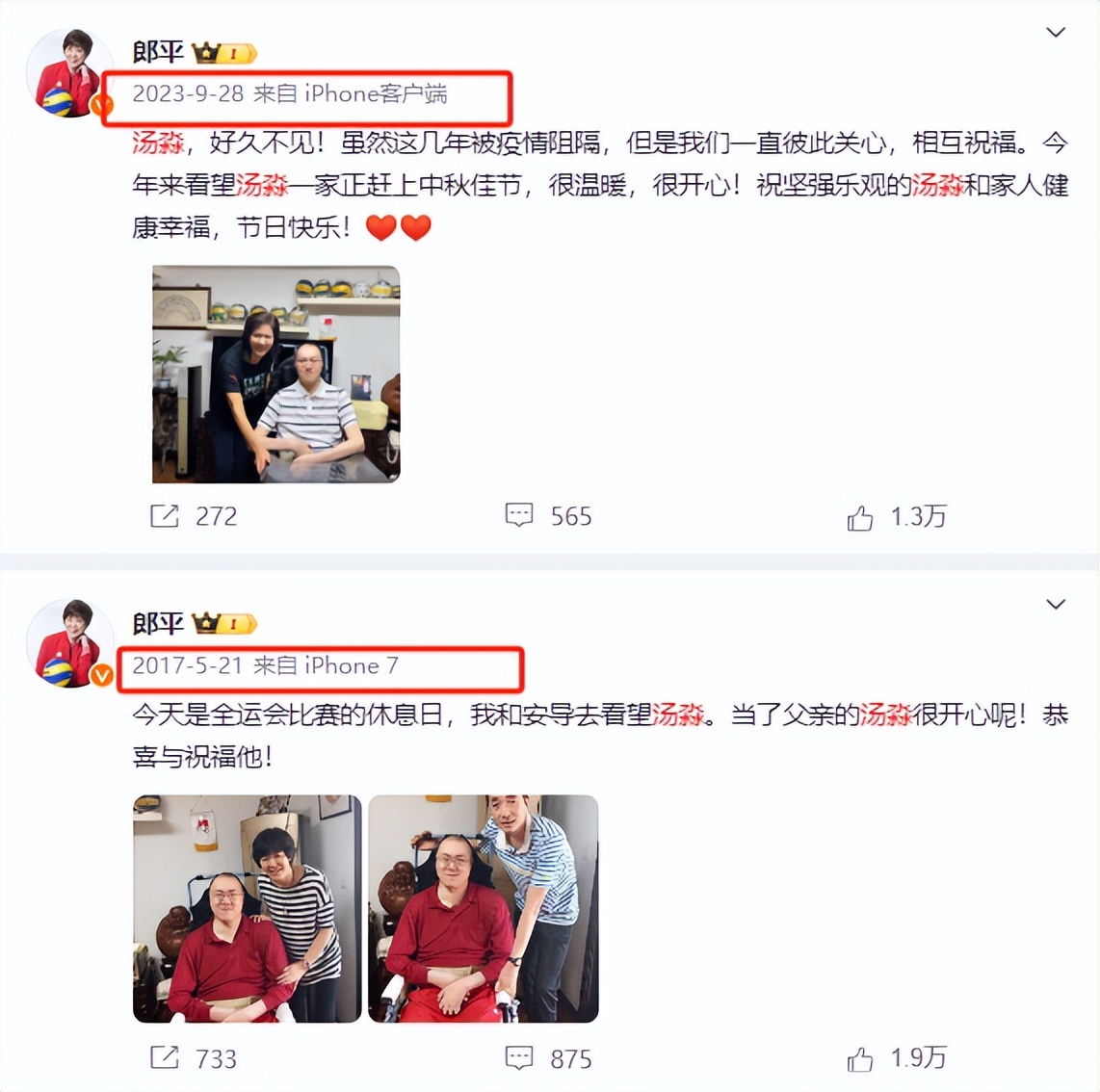
Task: Expand the chevron menu on the 2017 post
Action: tap(1056, 604)
